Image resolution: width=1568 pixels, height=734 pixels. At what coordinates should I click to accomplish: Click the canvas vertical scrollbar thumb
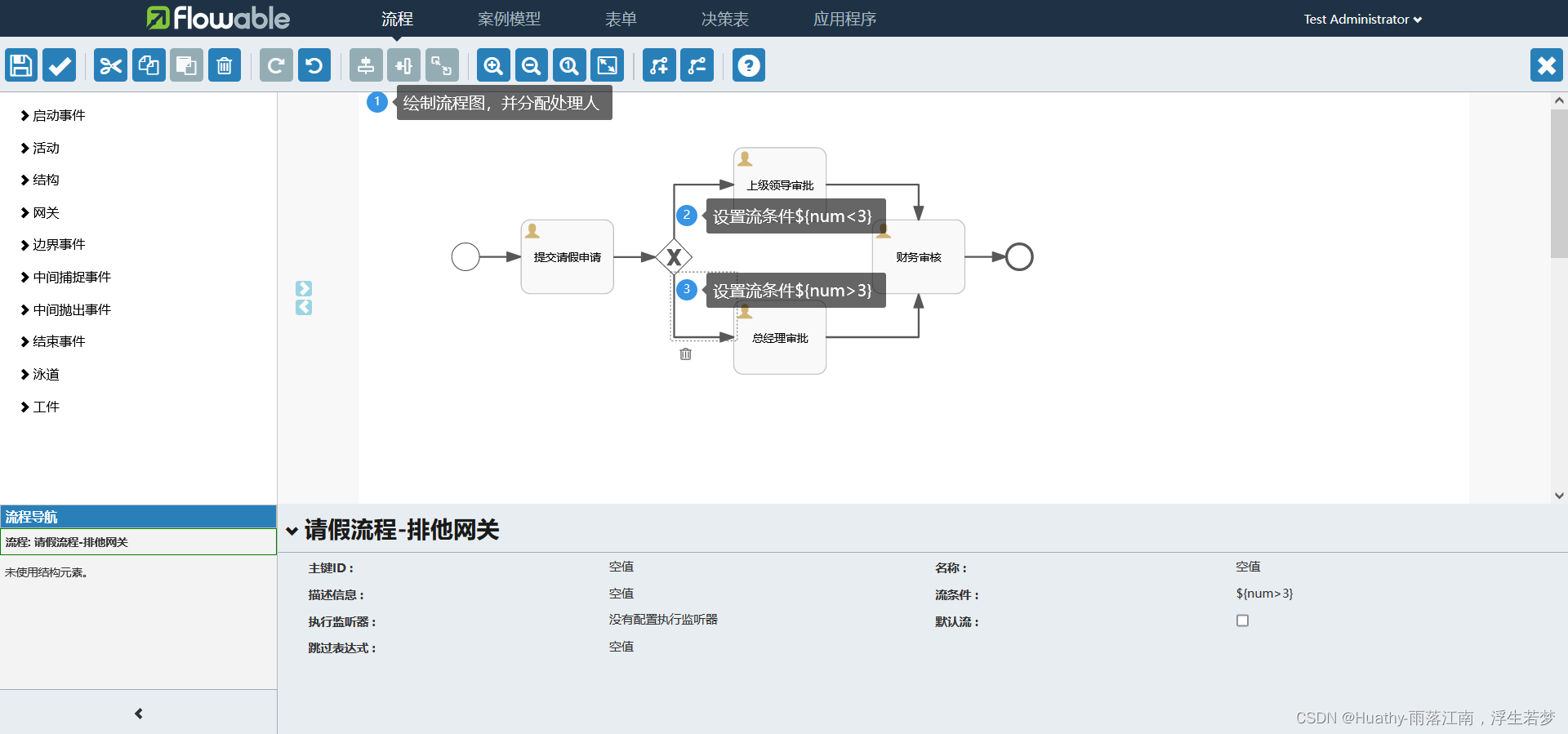tap(1559, 184)
